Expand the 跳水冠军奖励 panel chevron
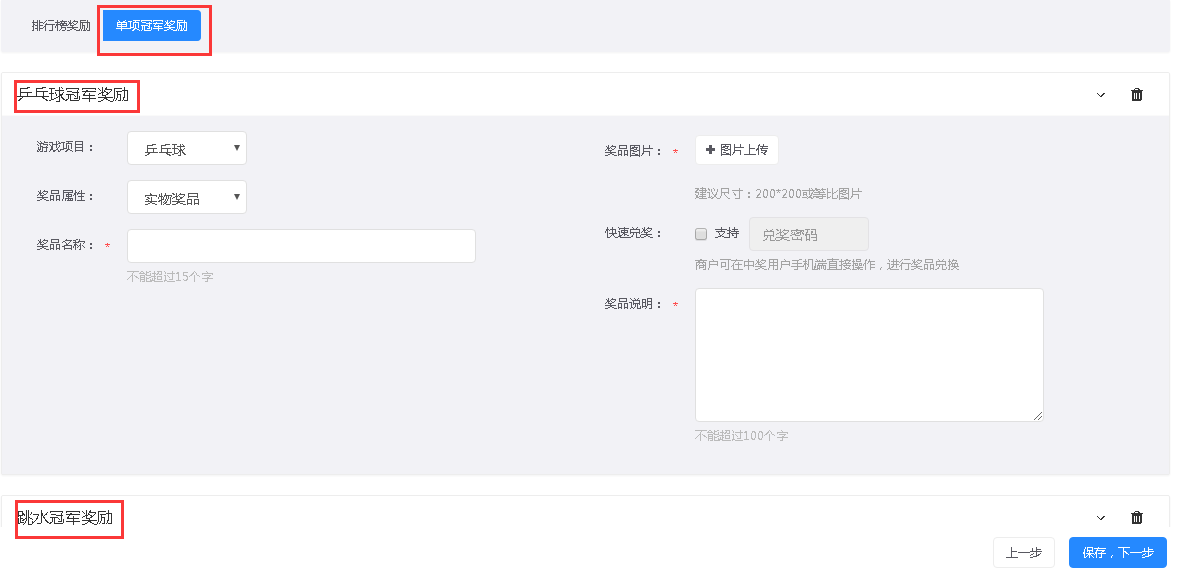The image size is (1183, 575). pos(1101,518)
